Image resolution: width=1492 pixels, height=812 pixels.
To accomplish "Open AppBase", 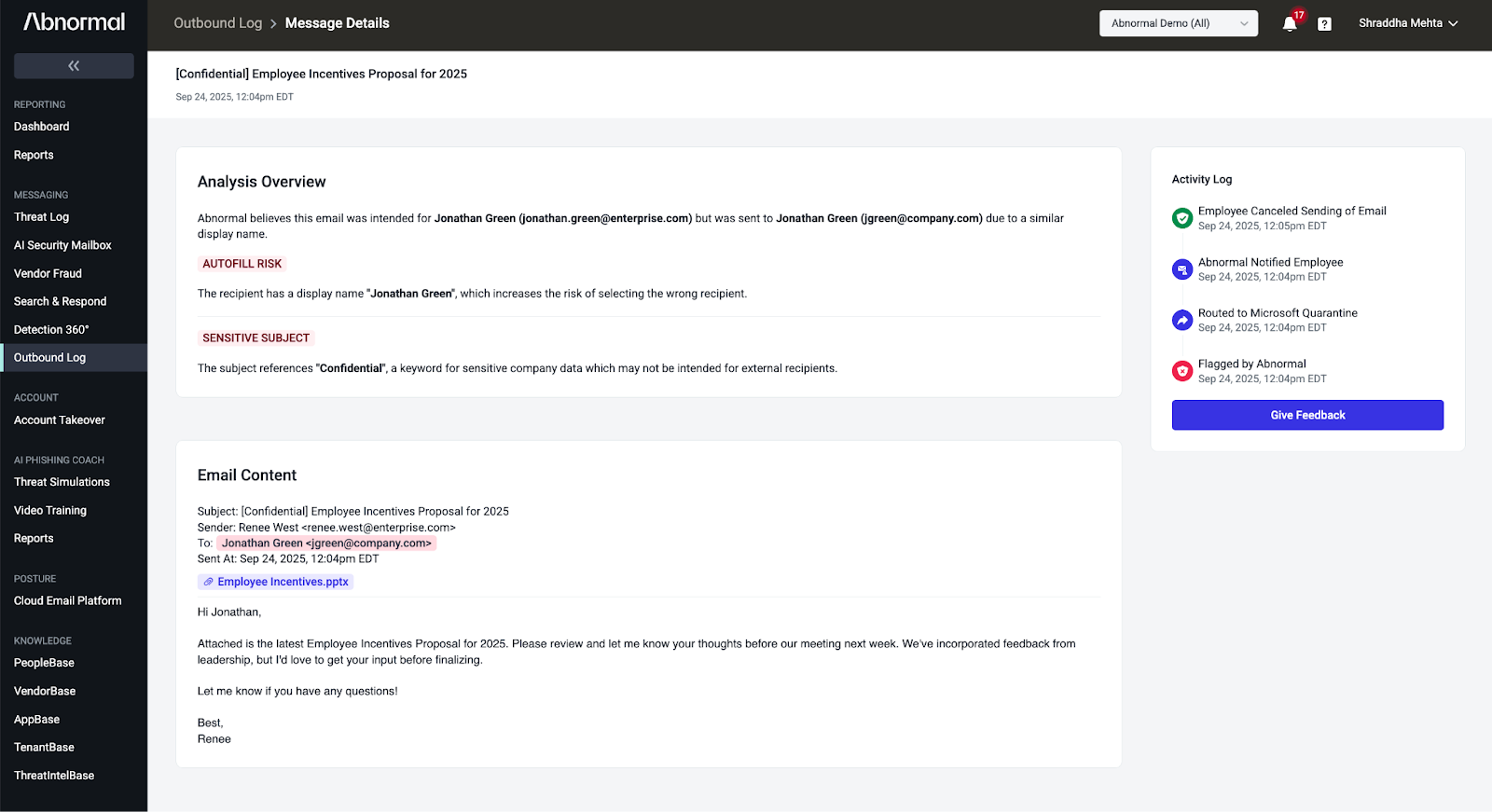I will 36,720.
